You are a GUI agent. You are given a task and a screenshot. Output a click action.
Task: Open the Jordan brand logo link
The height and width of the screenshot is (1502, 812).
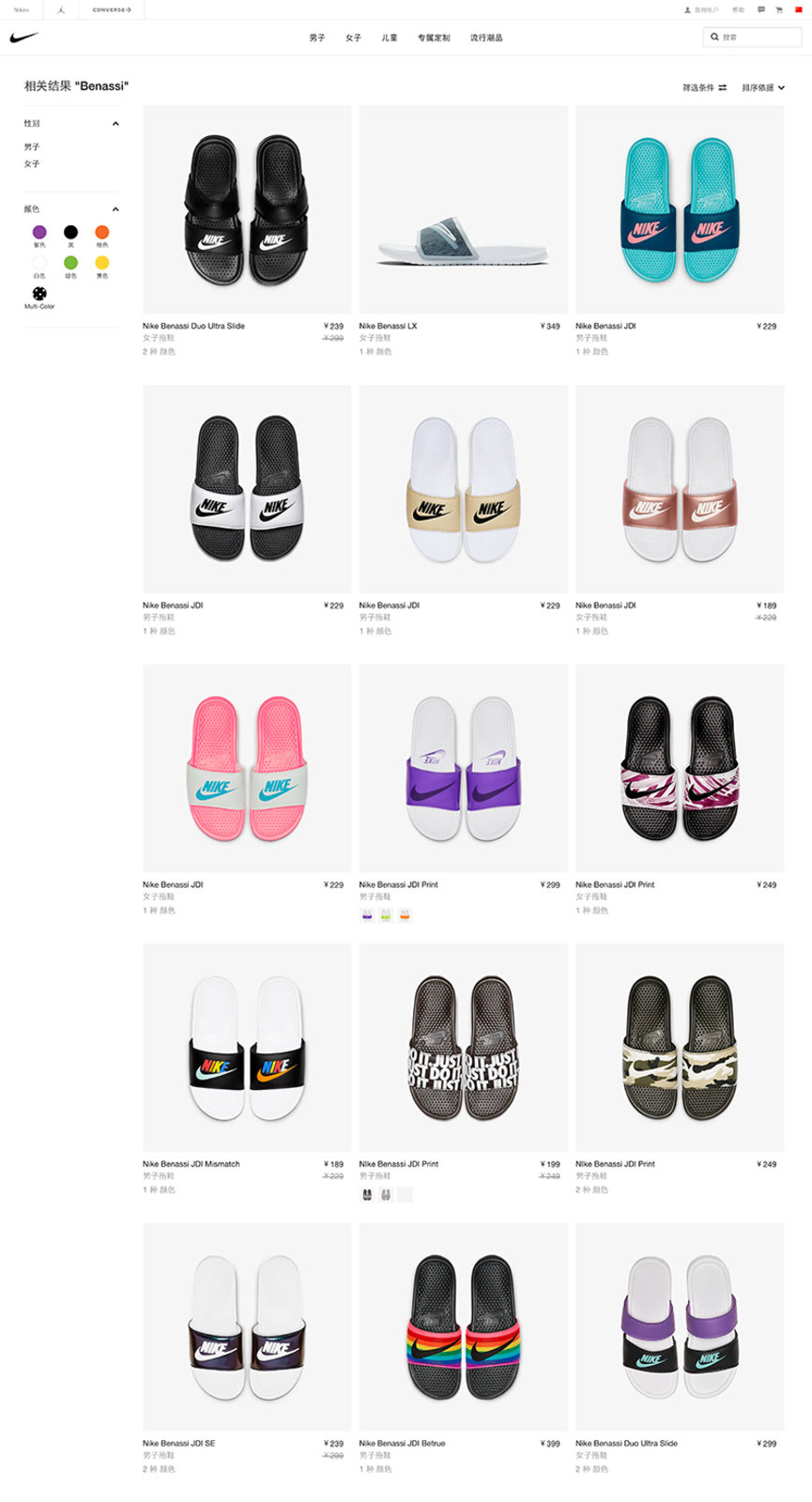tap(61, 9)
